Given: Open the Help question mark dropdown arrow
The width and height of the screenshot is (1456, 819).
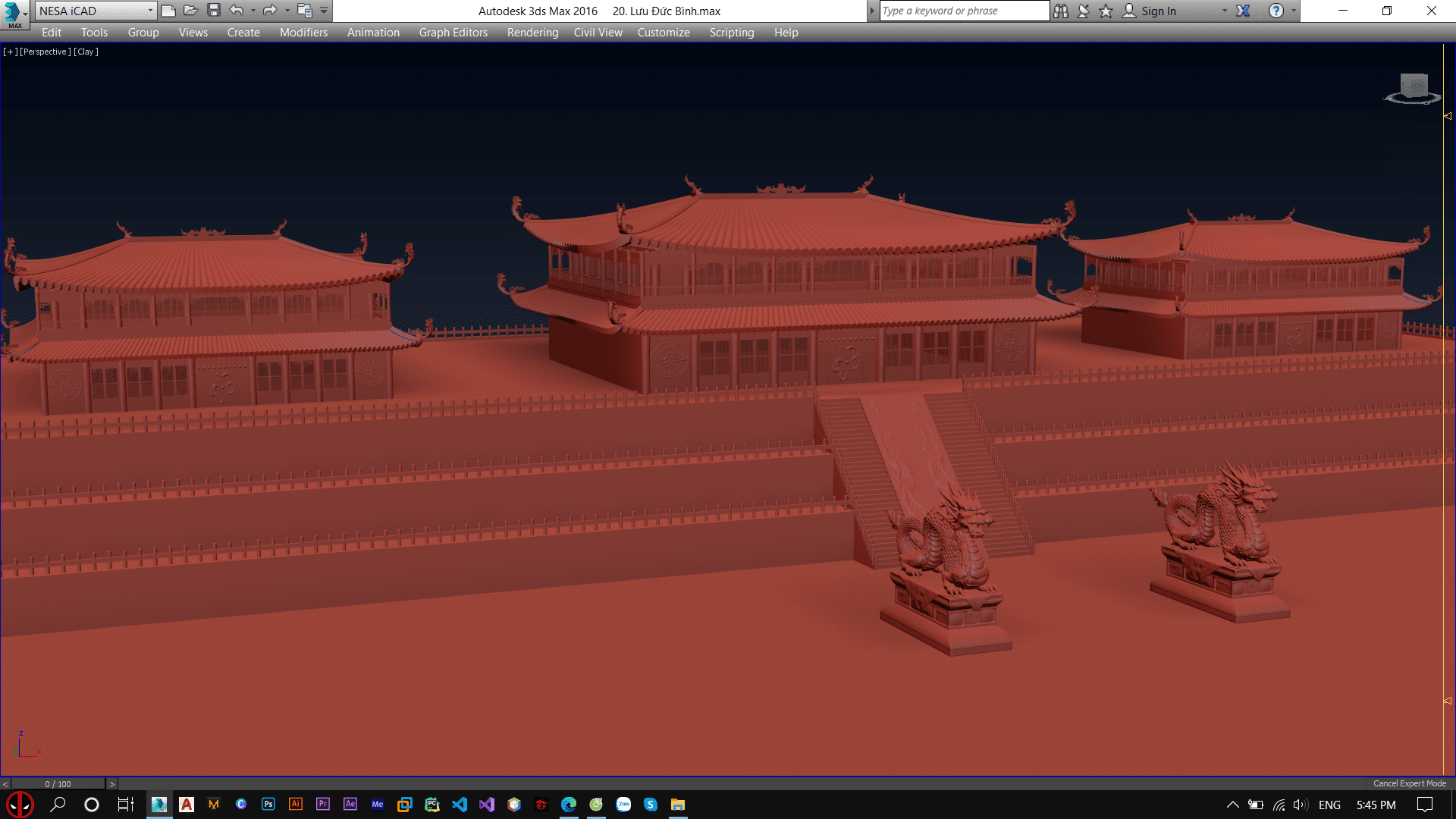Looking at the screenshot, I should click(x=1294, y=11).
